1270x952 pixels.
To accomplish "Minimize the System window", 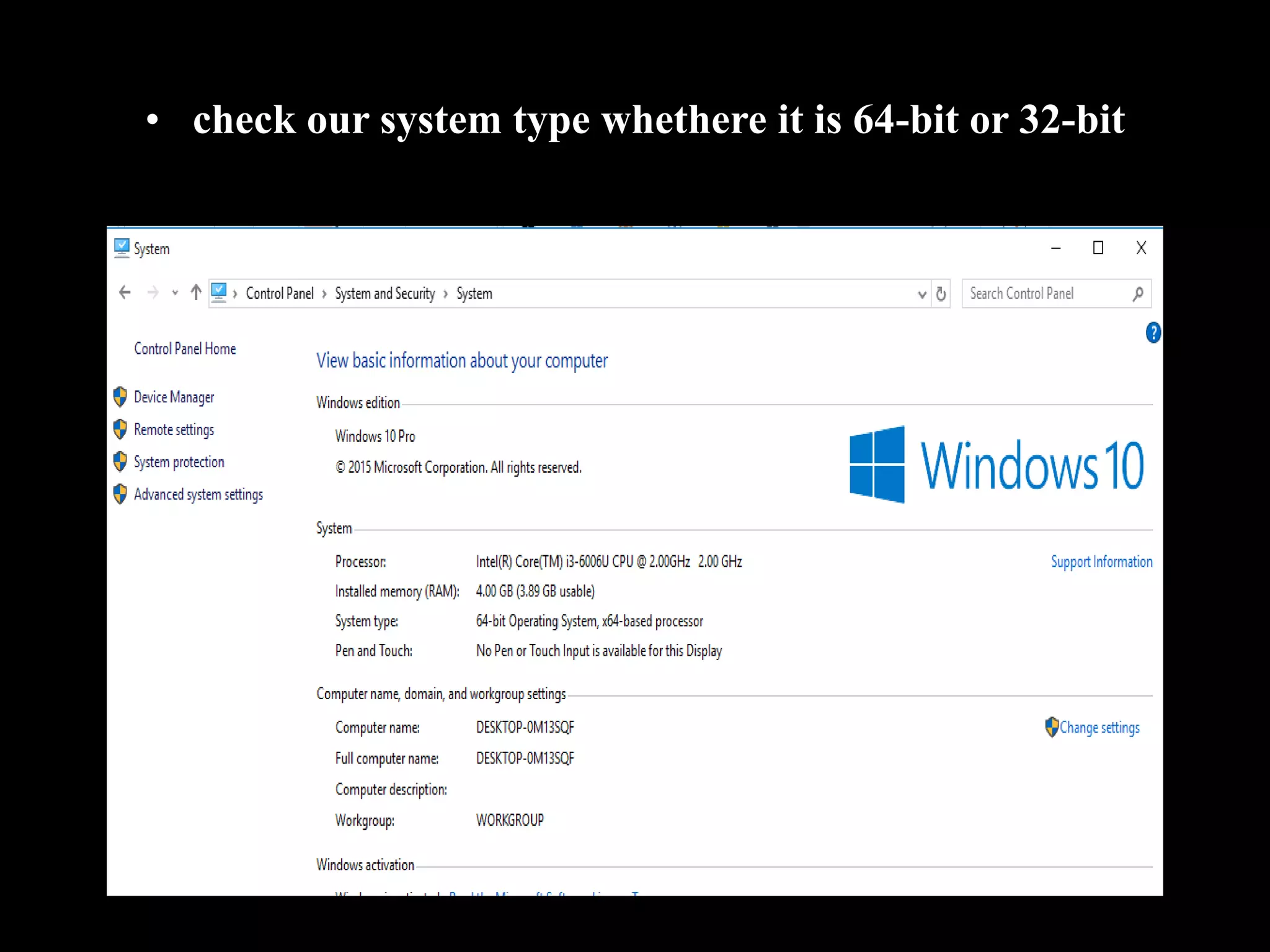I will click(1056, 248).
